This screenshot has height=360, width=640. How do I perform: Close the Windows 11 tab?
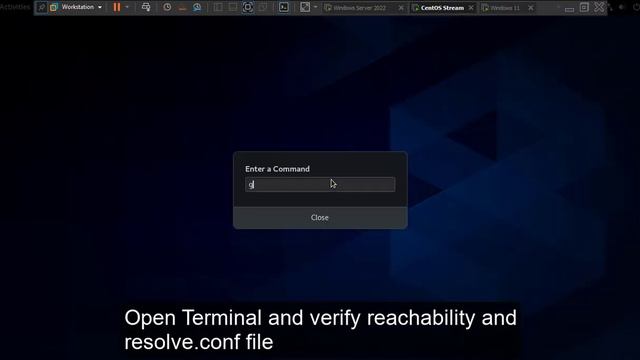tap(531, 8)
